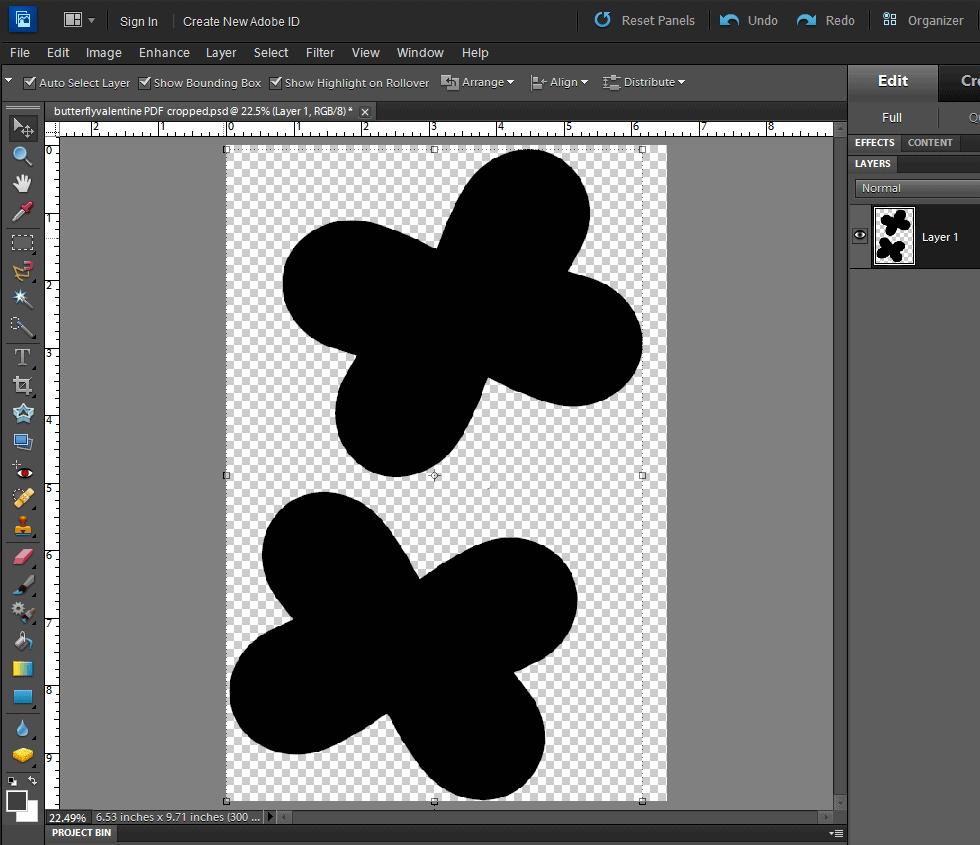Switch to the Content tab
The image size is (980, 845).
pyautogui.click(x=930, y=143)
